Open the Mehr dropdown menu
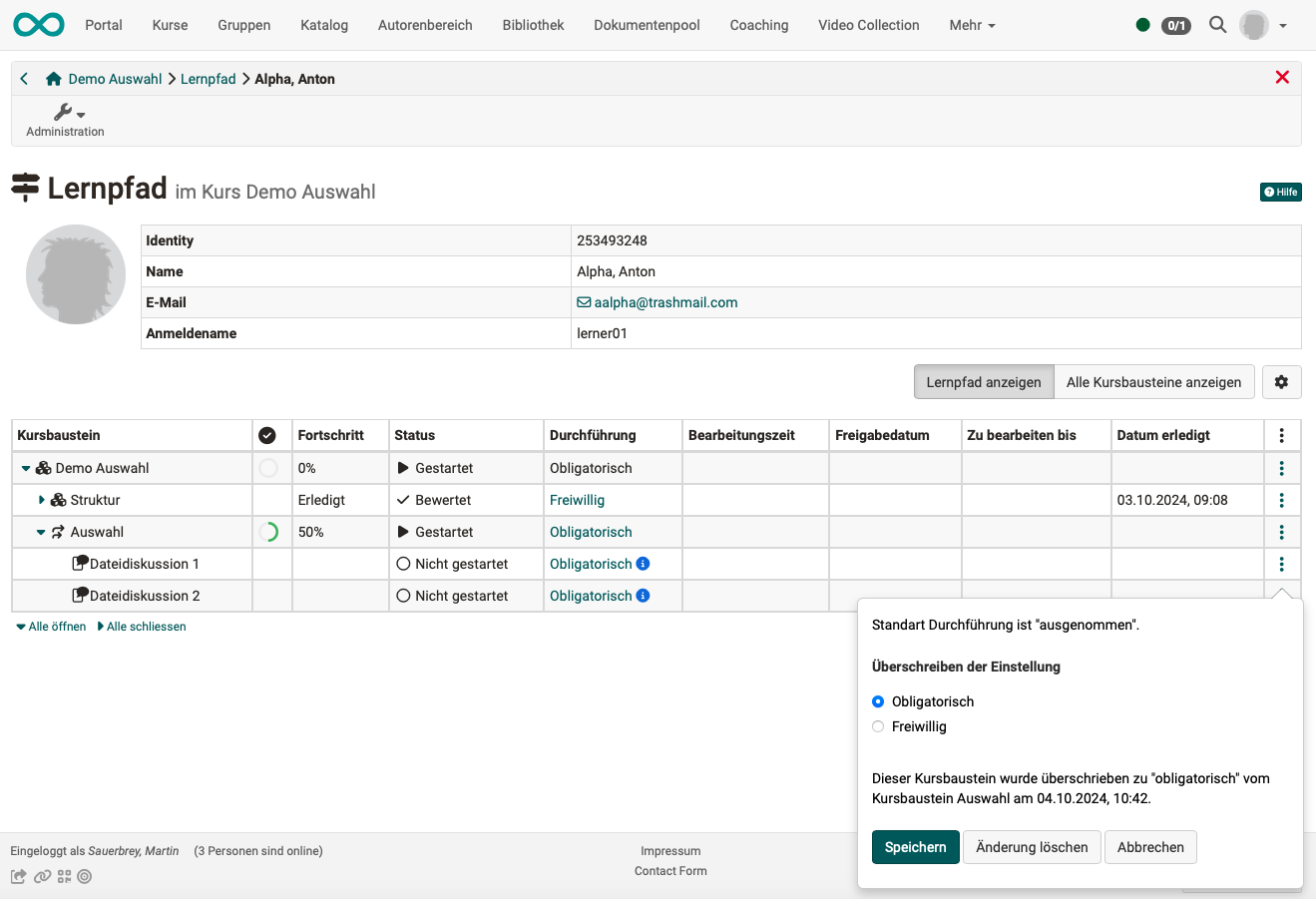Image resolution: width=1316 pixels, height=899 pixels. pyautogui.click(x=971, y=25)
